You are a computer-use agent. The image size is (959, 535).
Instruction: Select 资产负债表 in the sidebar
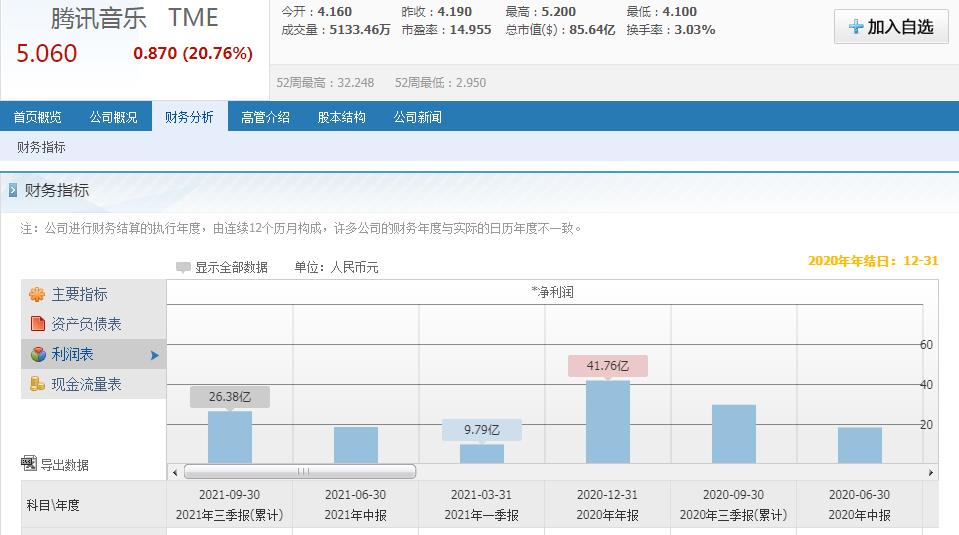pos(94,324)
